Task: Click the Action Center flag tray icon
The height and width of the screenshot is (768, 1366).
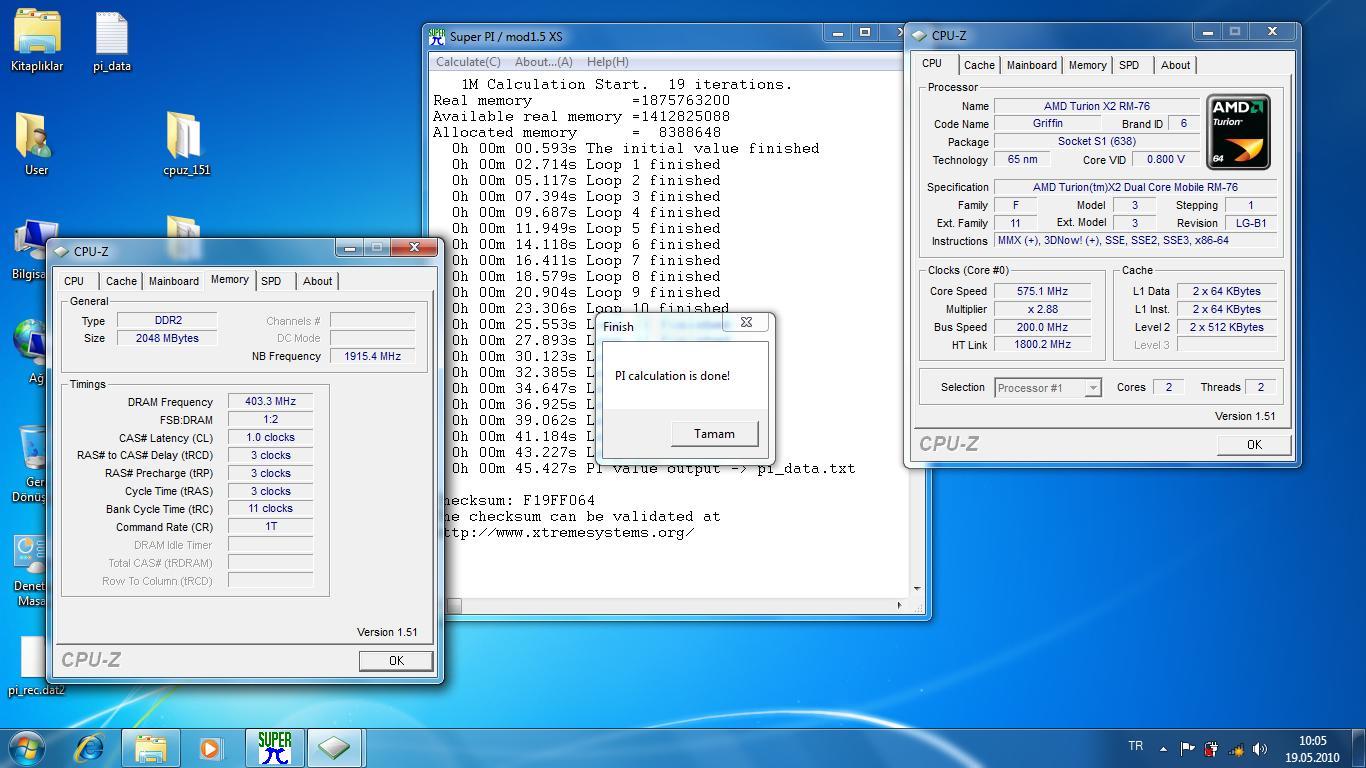Action: click(1187, 748)
